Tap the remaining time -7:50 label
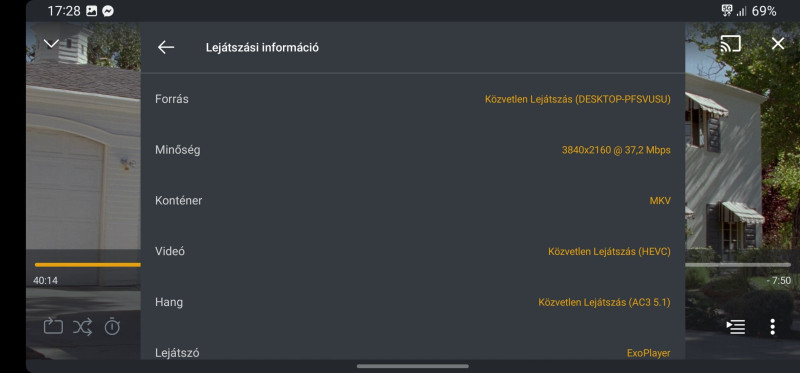Screen dimensions: 800x373 (779, 281)
